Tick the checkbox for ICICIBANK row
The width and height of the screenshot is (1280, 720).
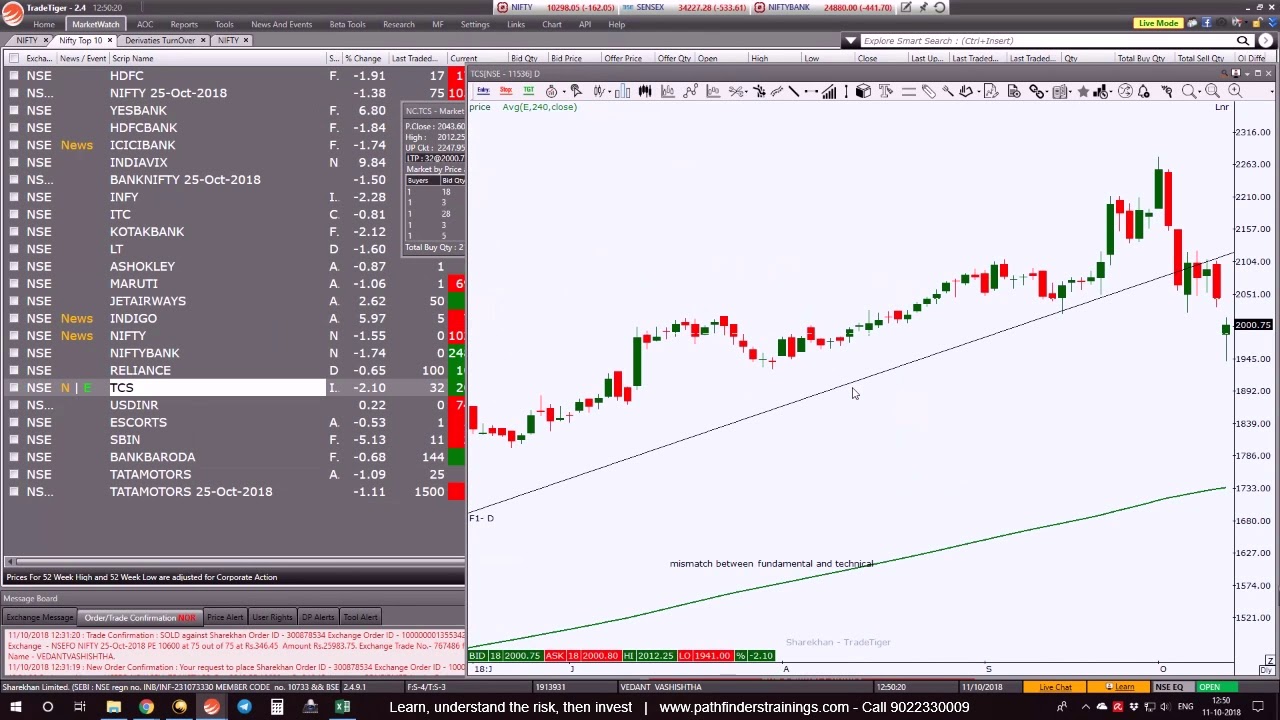click(x=14, y=145)
